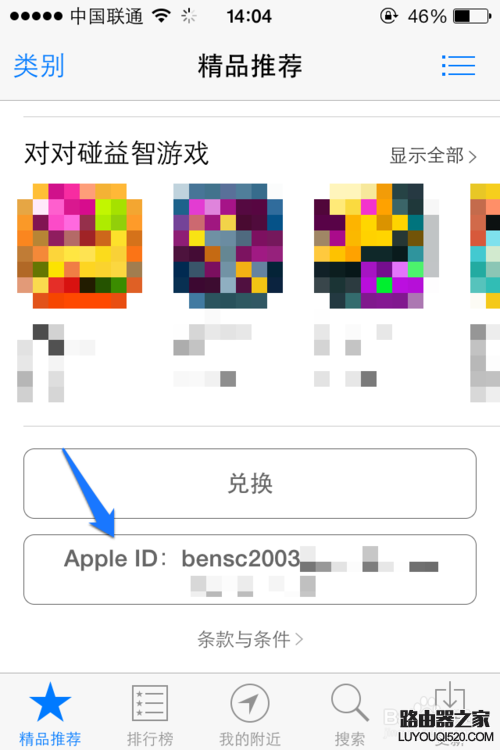Open the list view icon in the top right
Viewport: 500px width, 750px height.
[x=458, y=66]
